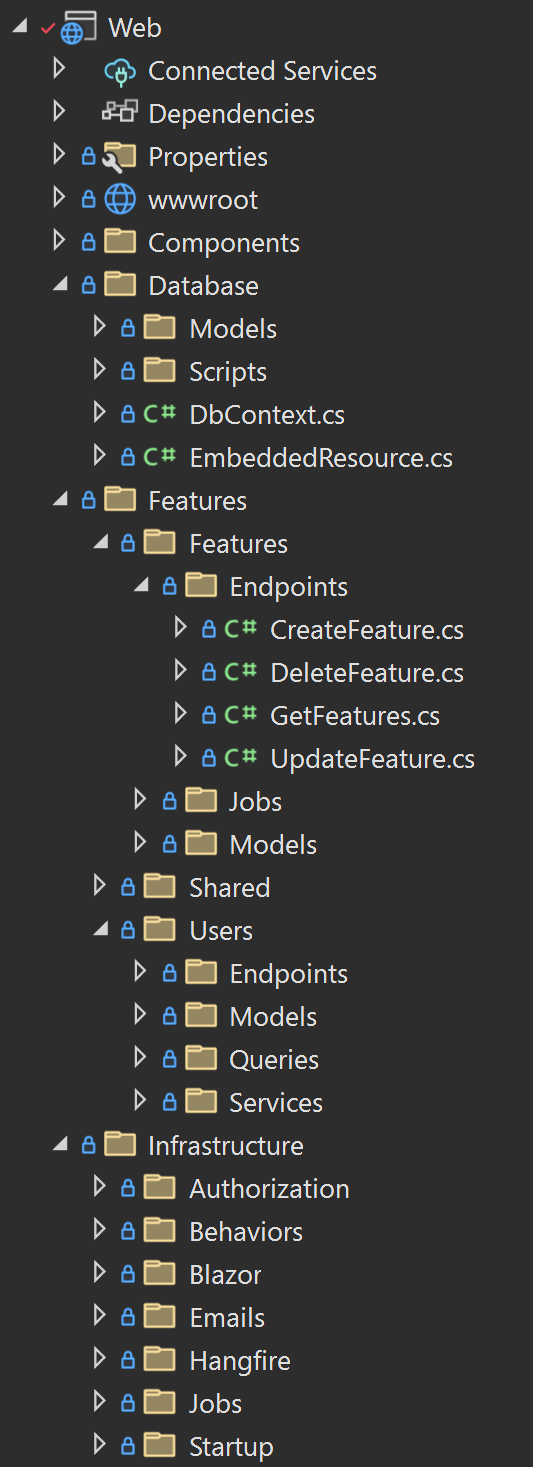
Task: Click the wwwroot globe icon
Action: pos(119,199)
